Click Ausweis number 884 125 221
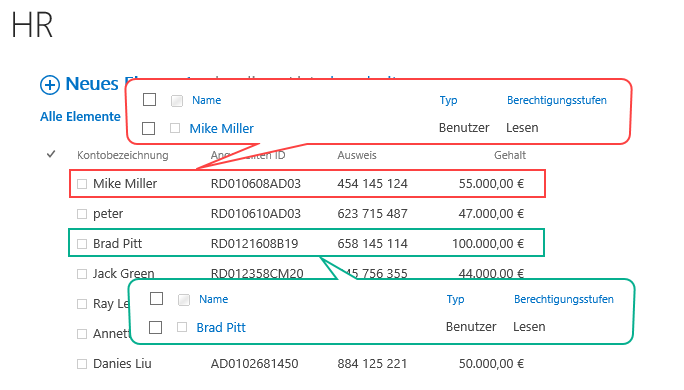The image size is (684, 390). point(372,363)
